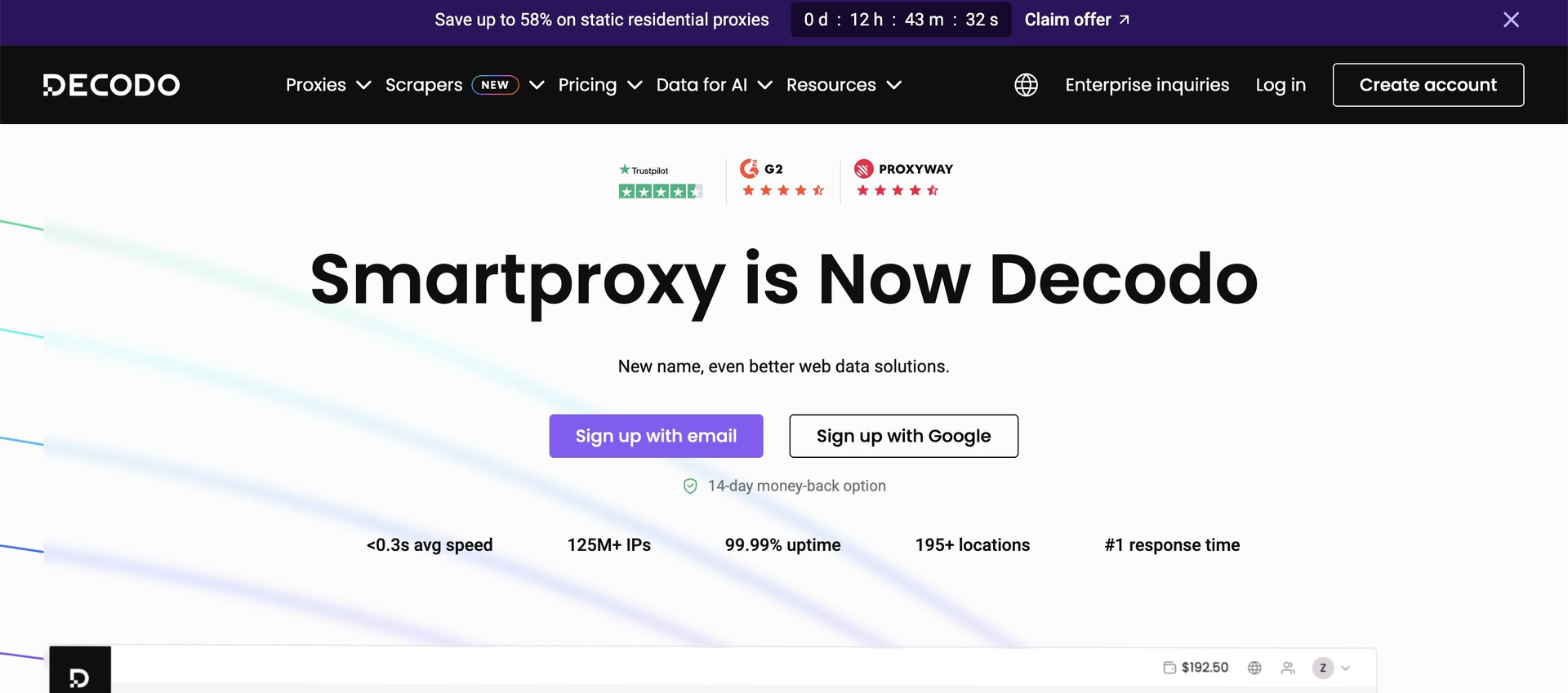This screenshot has height=693, width=1568.
Task: Click the '<0.3s avg speed' stat
Action: [430, 545]
